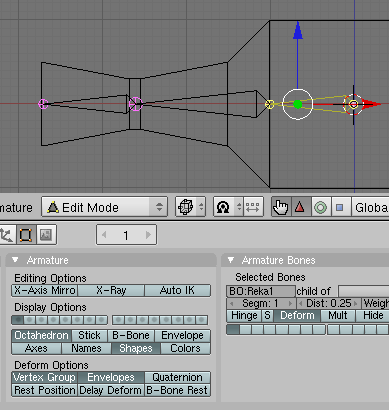The width and height of the screenshot is (389, 410).
Task: Select B-Bone drawing type
Action: coord(131,335)
